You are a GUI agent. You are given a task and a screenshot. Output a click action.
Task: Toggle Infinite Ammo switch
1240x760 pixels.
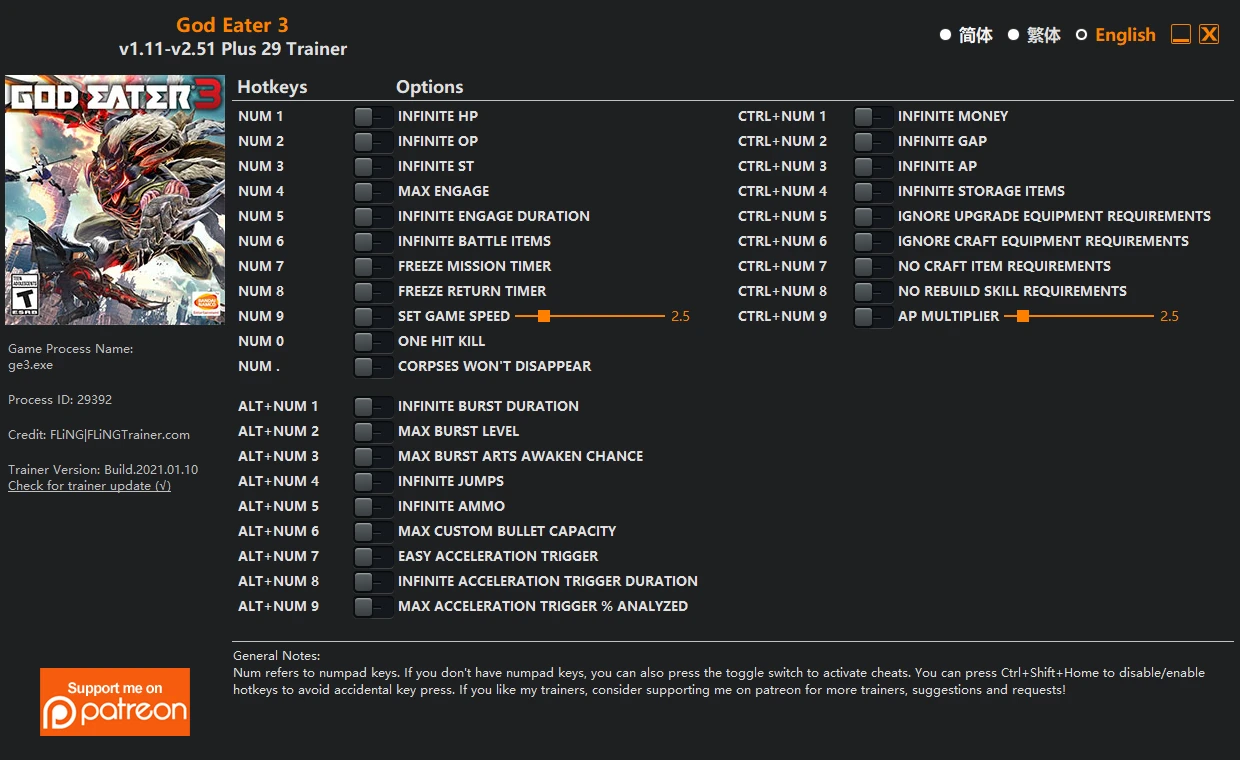click(x=373, y=507)
